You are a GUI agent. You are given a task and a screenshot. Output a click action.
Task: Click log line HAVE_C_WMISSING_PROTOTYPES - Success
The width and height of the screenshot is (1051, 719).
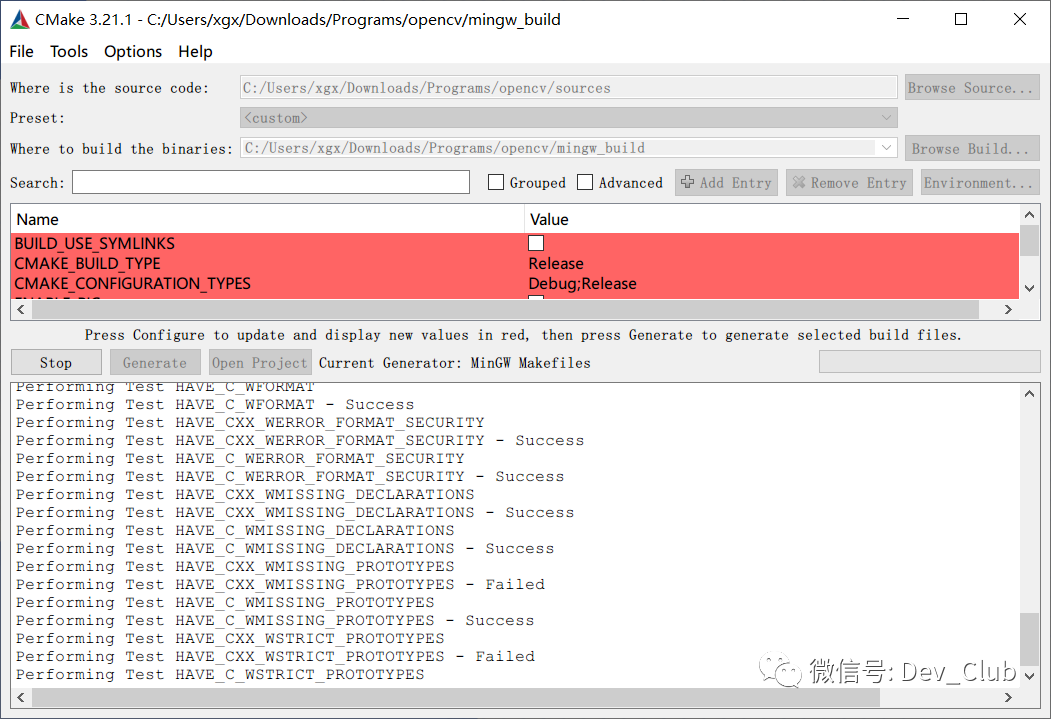click(275, 620)
